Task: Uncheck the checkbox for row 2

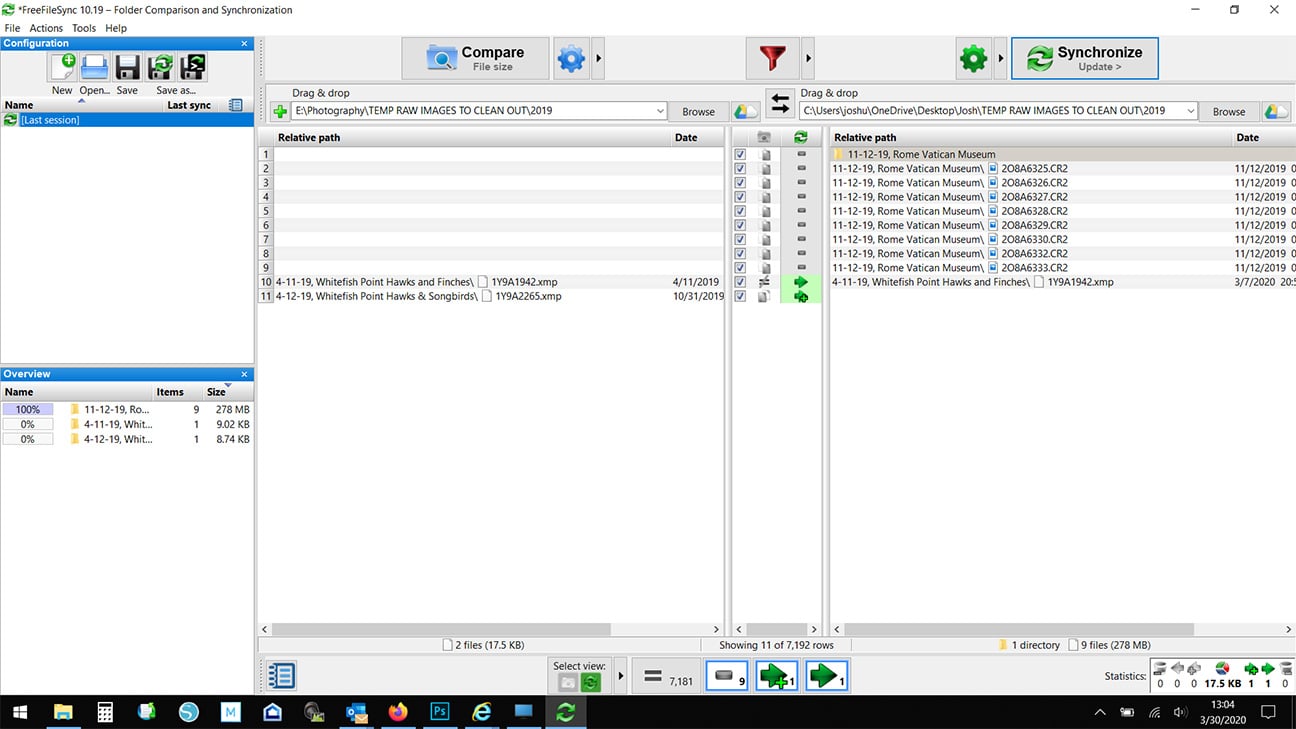Action: [740, 169]
